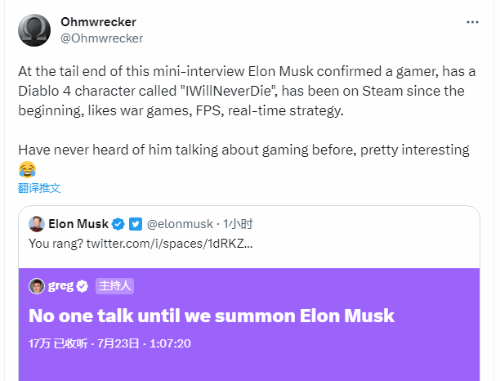Open the three-dot more options menu

pyautogui.click(x=472, y=22)
